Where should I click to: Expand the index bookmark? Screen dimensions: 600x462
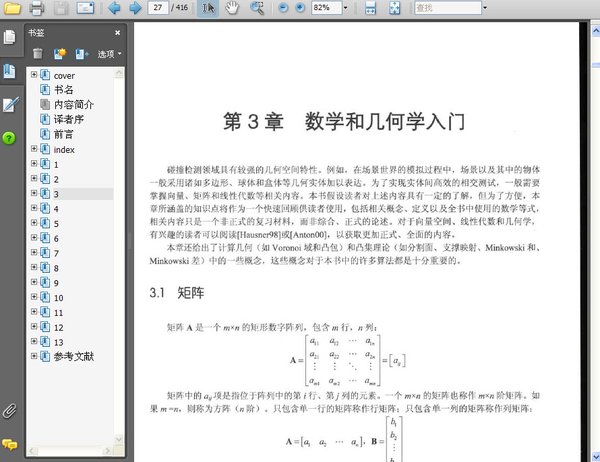[x=34, y=149]
